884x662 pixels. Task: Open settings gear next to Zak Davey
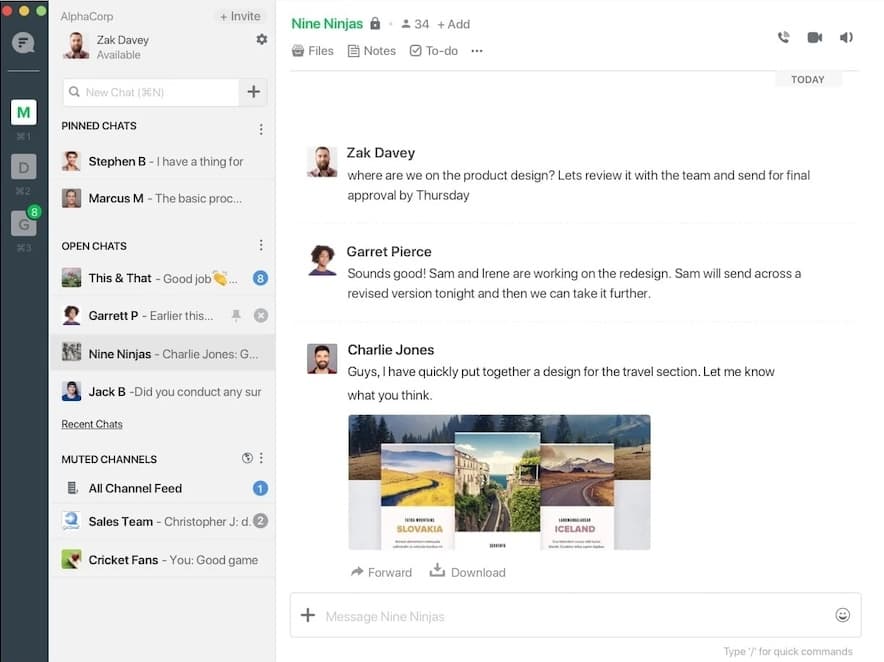(x=261, y=39)
